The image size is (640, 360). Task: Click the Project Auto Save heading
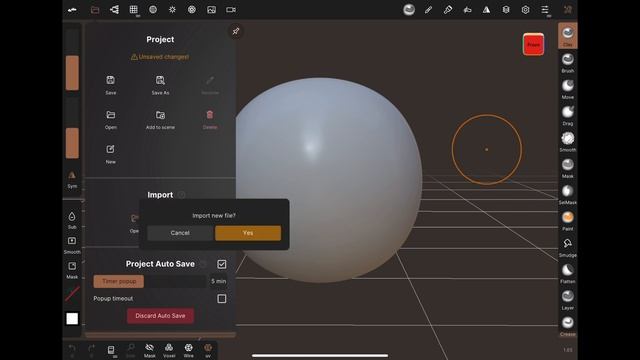(160, 264)
